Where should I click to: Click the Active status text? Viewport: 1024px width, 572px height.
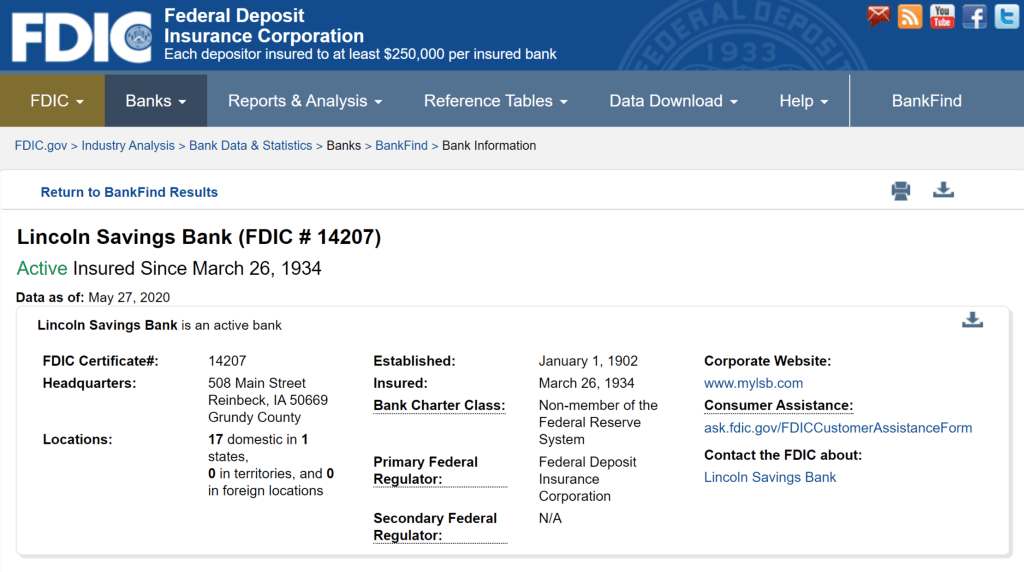pyautogui.click(x=42, y=268)
